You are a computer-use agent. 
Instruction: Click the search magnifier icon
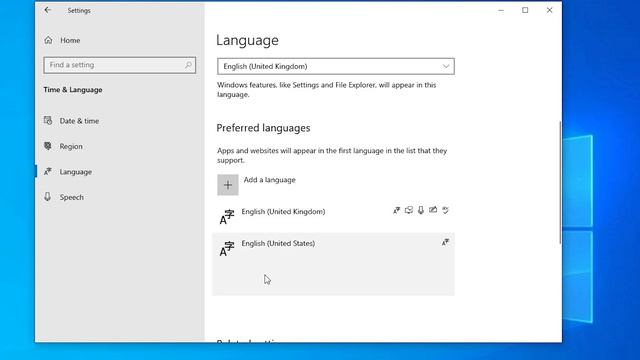click(x=188, y=65)
